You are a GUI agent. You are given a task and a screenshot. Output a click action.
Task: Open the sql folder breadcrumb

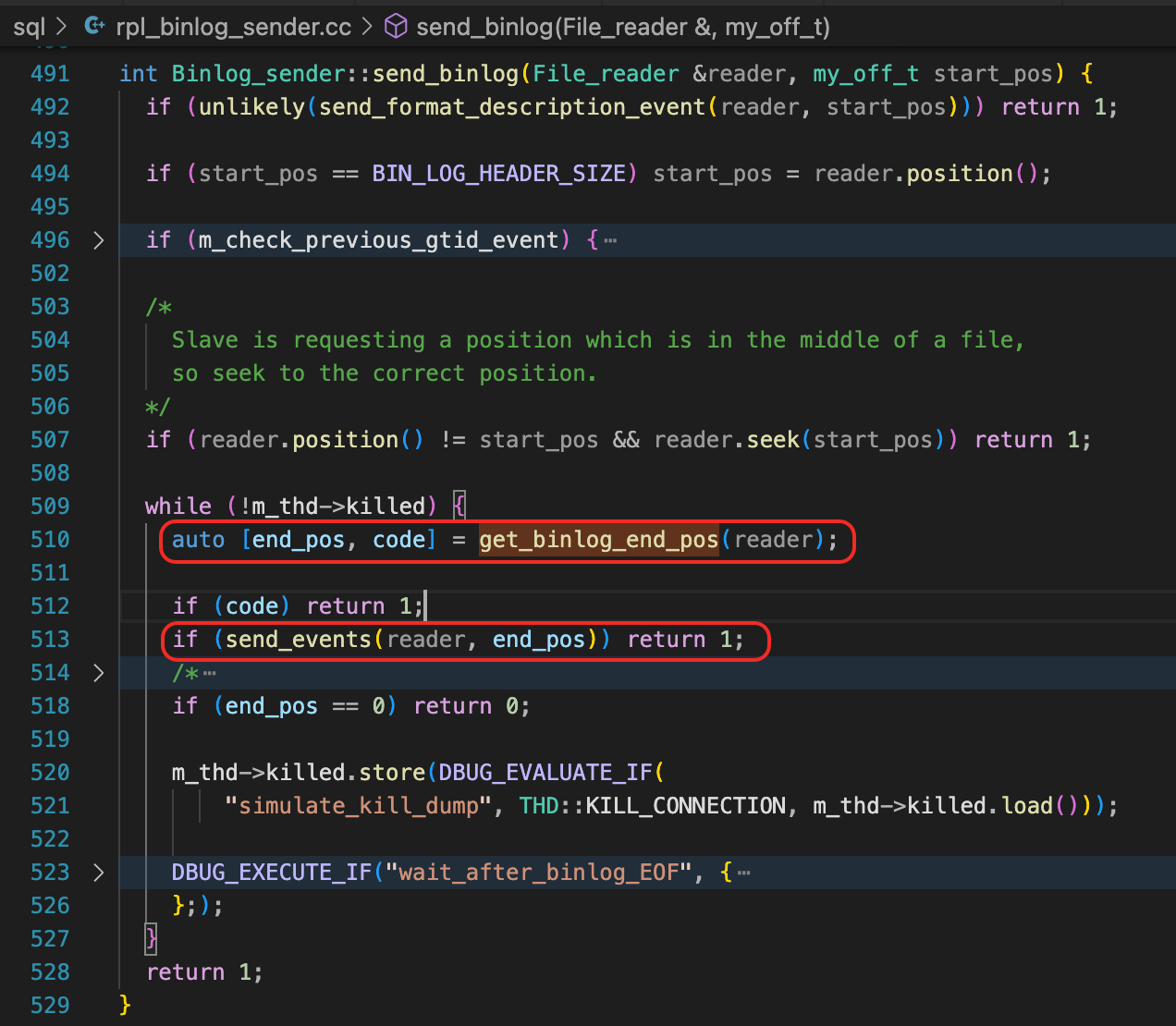click(x=29, y=27)
